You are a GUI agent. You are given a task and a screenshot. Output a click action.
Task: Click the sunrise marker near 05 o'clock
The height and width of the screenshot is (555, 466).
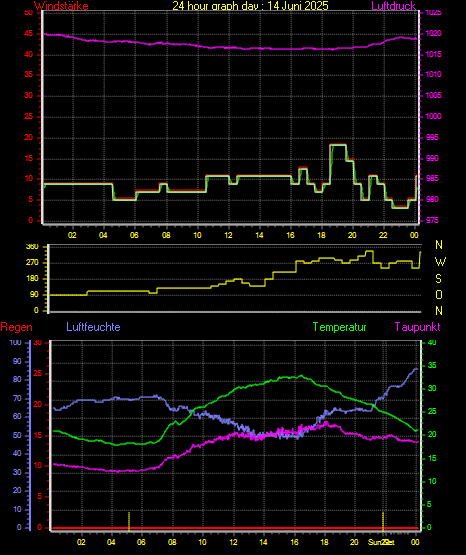(129, 521)
